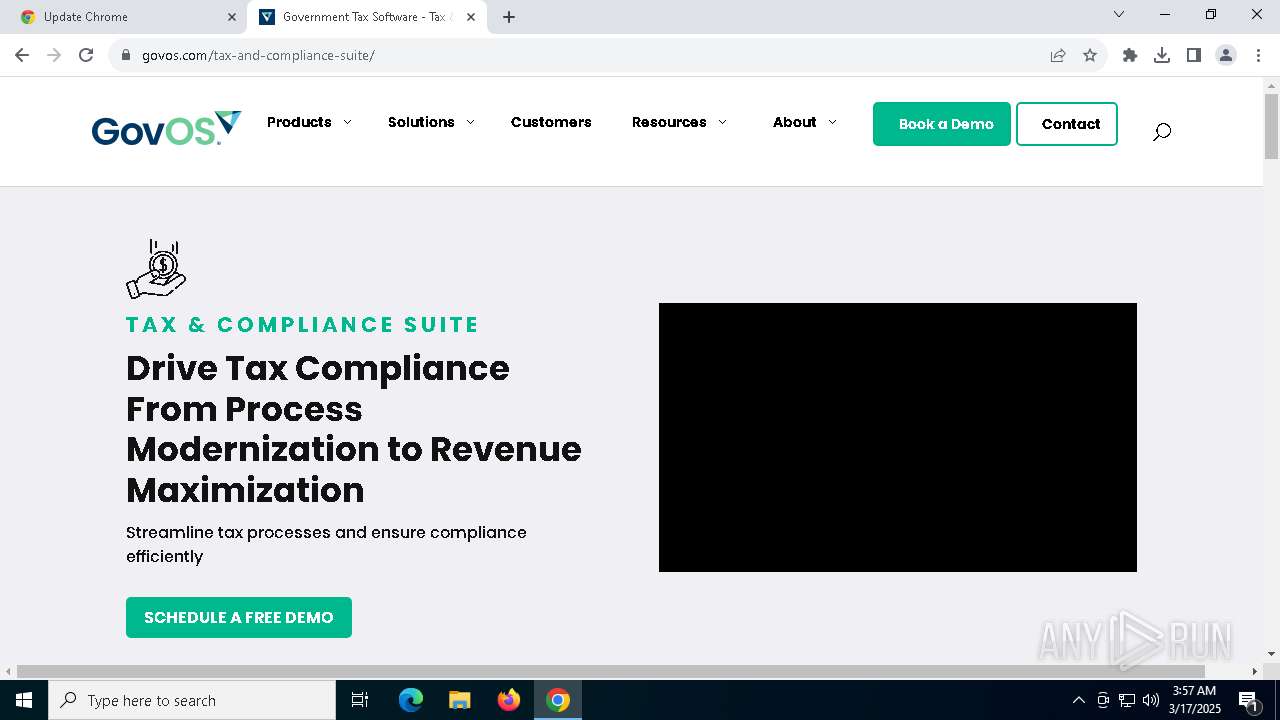Click the vertical page scrollbar thumb
1280x720 pixels.
tap(1272, 126)
